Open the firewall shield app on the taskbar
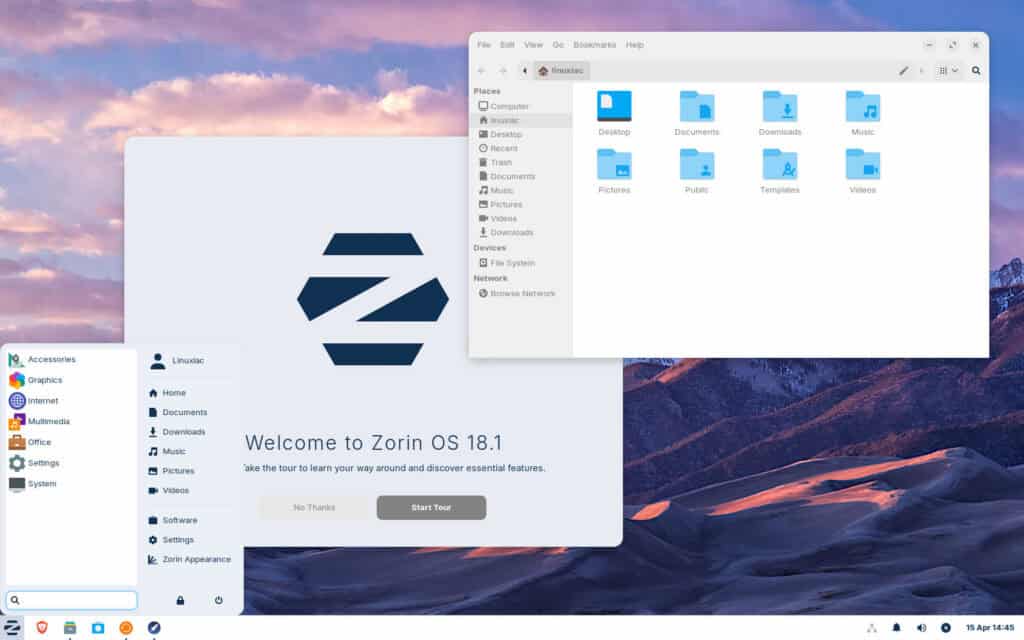Viewport: 1024px width, 640px height. point(41,628)
